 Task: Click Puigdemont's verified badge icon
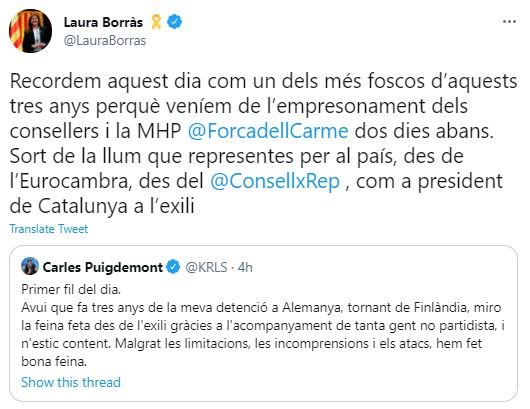tap(173, 267)
